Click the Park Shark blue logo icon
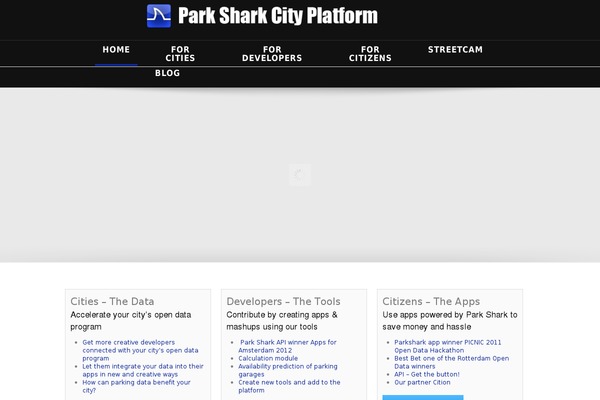Screen dimensions: 600x400 click(159, 16)
